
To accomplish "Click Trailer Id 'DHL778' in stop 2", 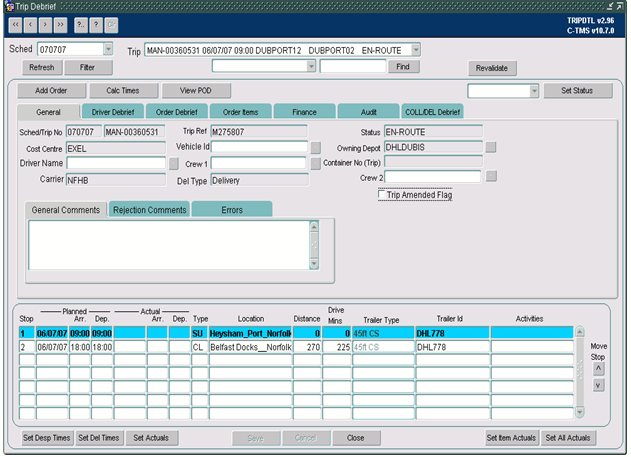I will click(452, 347).
